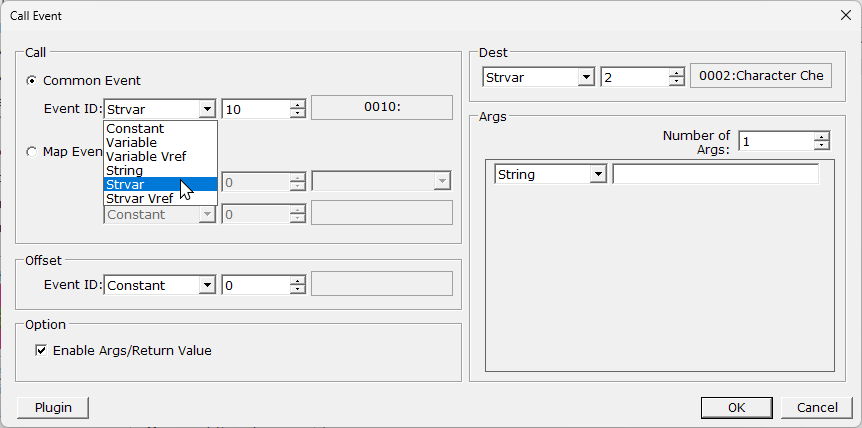862x428 pixels.
Task: Decrease the Number of Args
Action: tap(822, 146)
